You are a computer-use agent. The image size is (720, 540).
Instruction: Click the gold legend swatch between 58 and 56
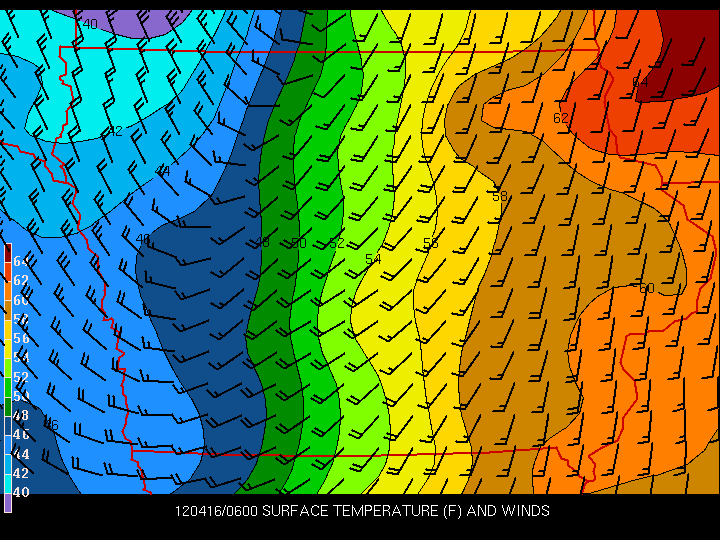8,330
